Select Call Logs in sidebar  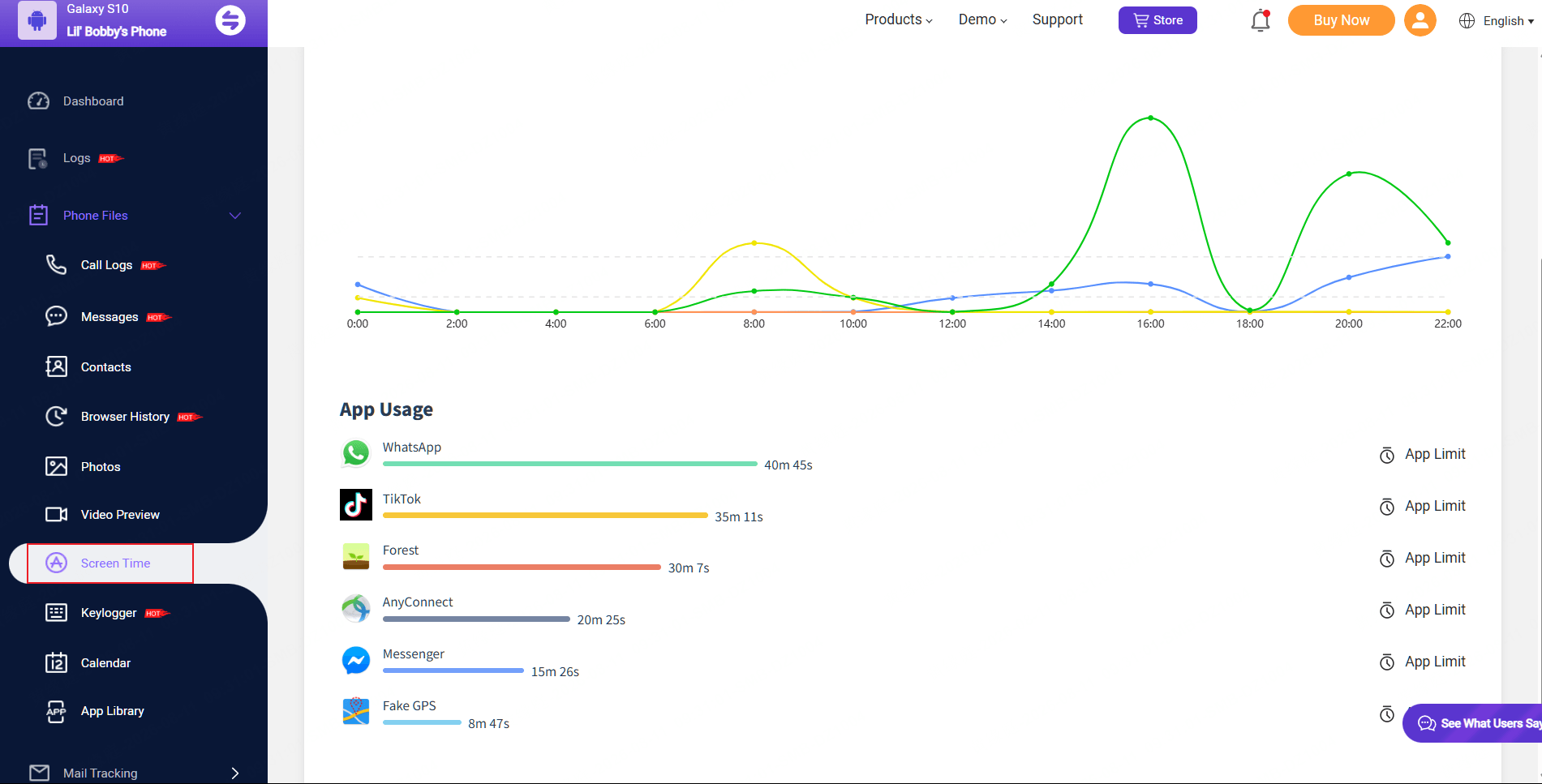pos(106,265)
